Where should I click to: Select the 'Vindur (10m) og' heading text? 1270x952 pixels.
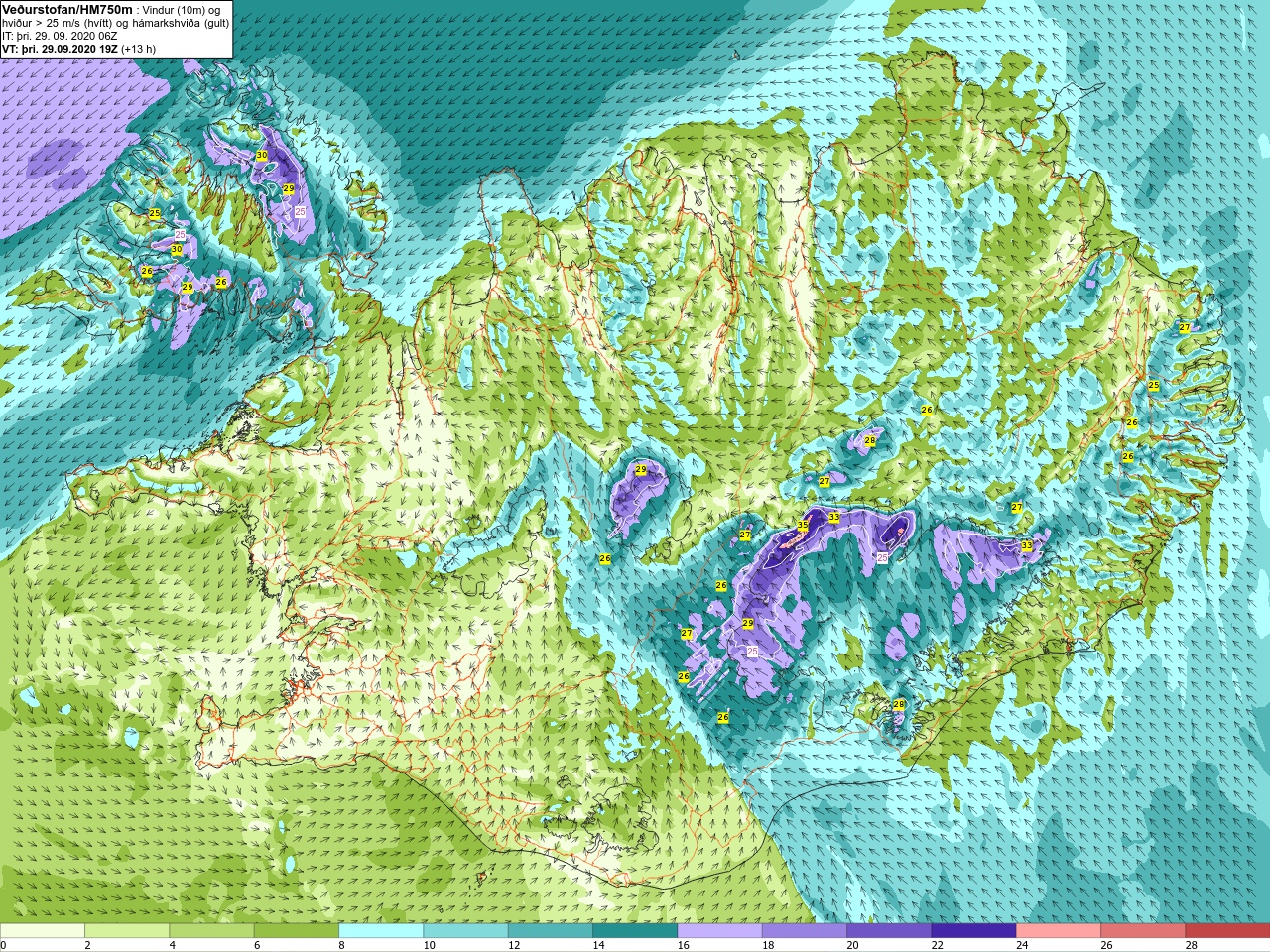(183, 10)
